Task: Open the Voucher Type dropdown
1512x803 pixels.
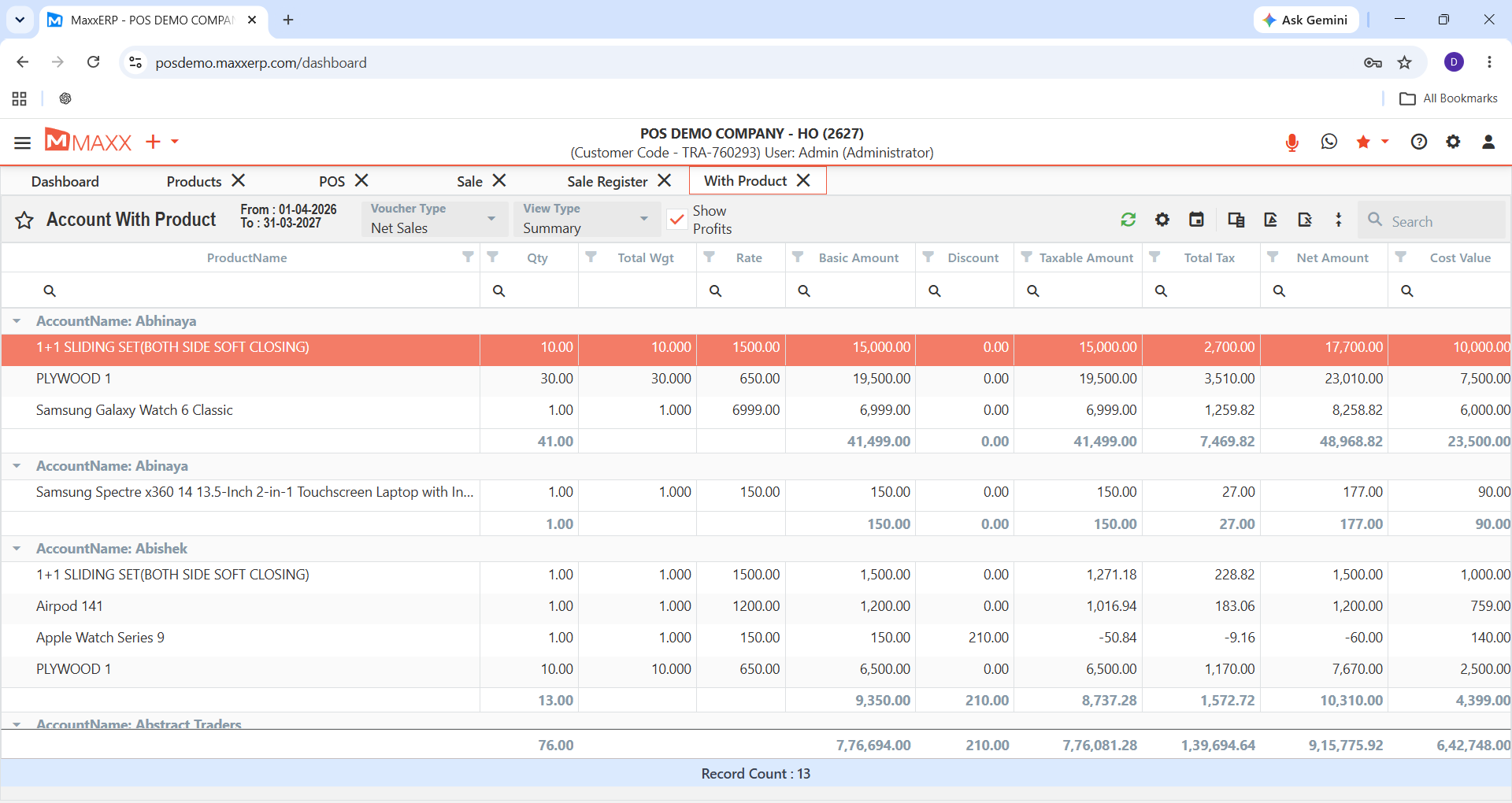Action: pyautogui.click(x=434, y=219)
